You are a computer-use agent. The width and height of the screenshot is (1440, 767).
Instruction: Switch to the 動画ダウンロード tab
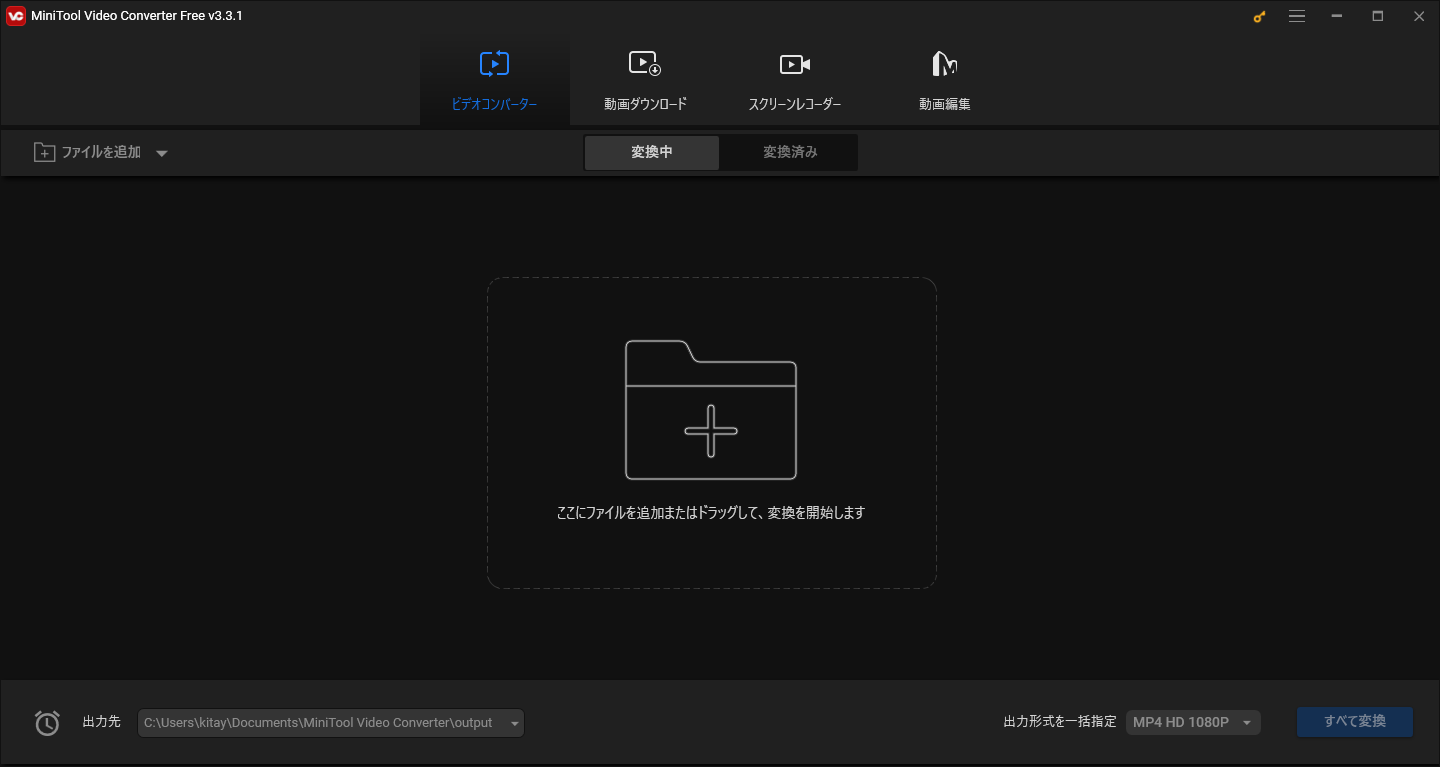645,81
